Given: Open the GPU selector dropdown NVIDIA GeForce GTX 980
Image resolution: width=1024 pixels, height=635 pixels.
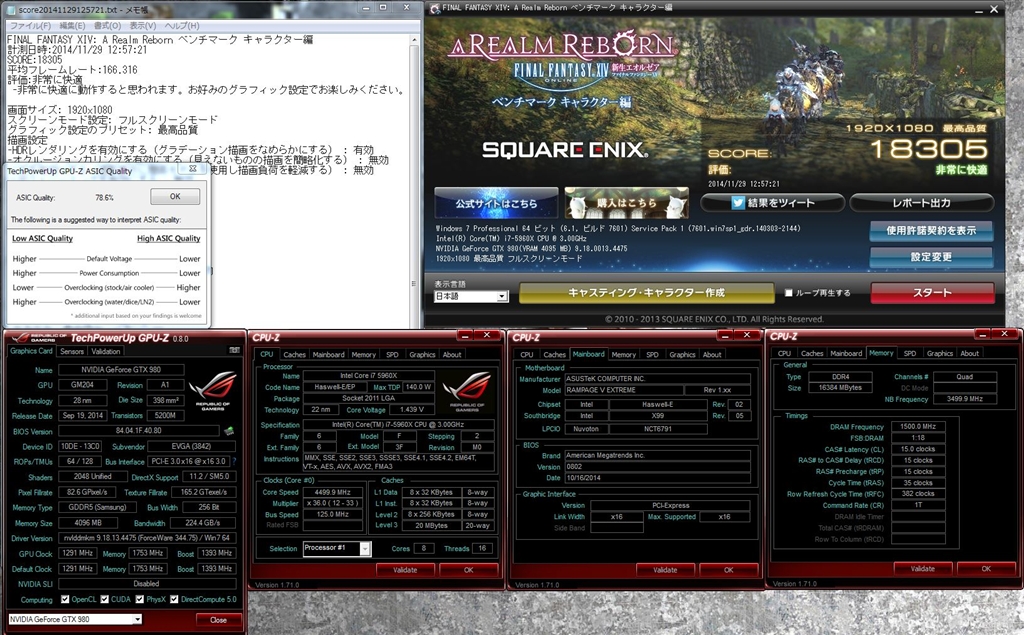Looking at the screenshot, I should pos(75,619).
